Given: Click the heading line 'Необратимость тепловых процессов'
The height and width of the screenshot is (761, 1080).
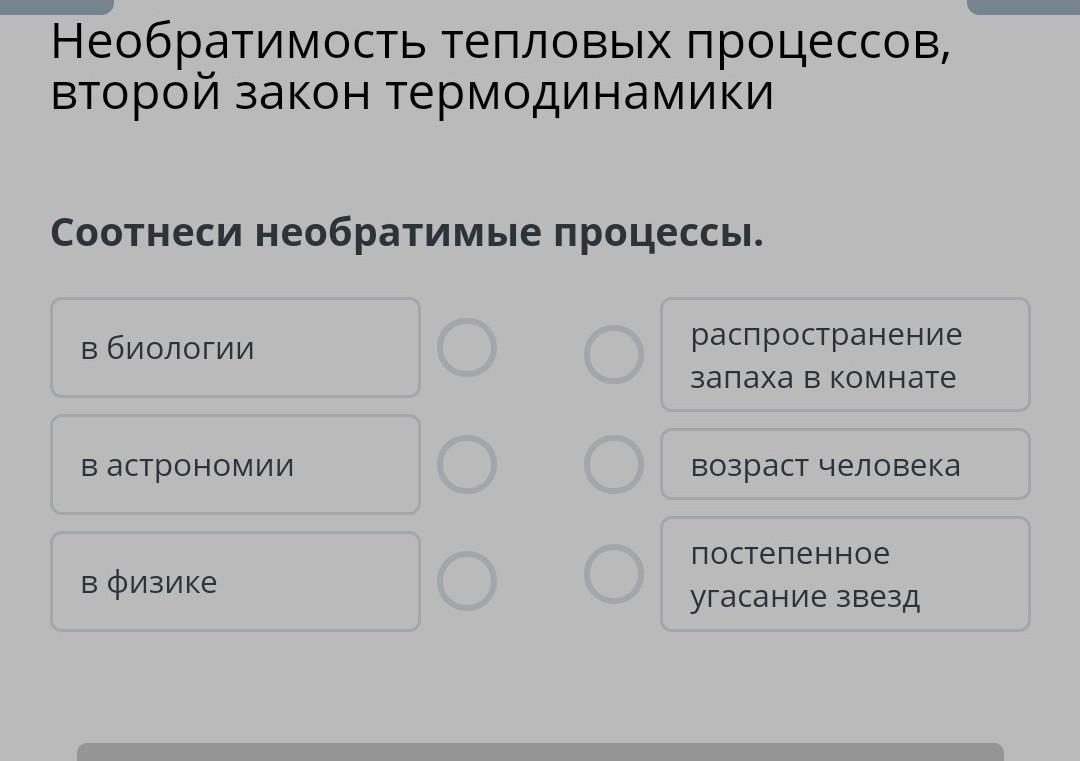Looking at the screenshot, I should click(500, 42).
